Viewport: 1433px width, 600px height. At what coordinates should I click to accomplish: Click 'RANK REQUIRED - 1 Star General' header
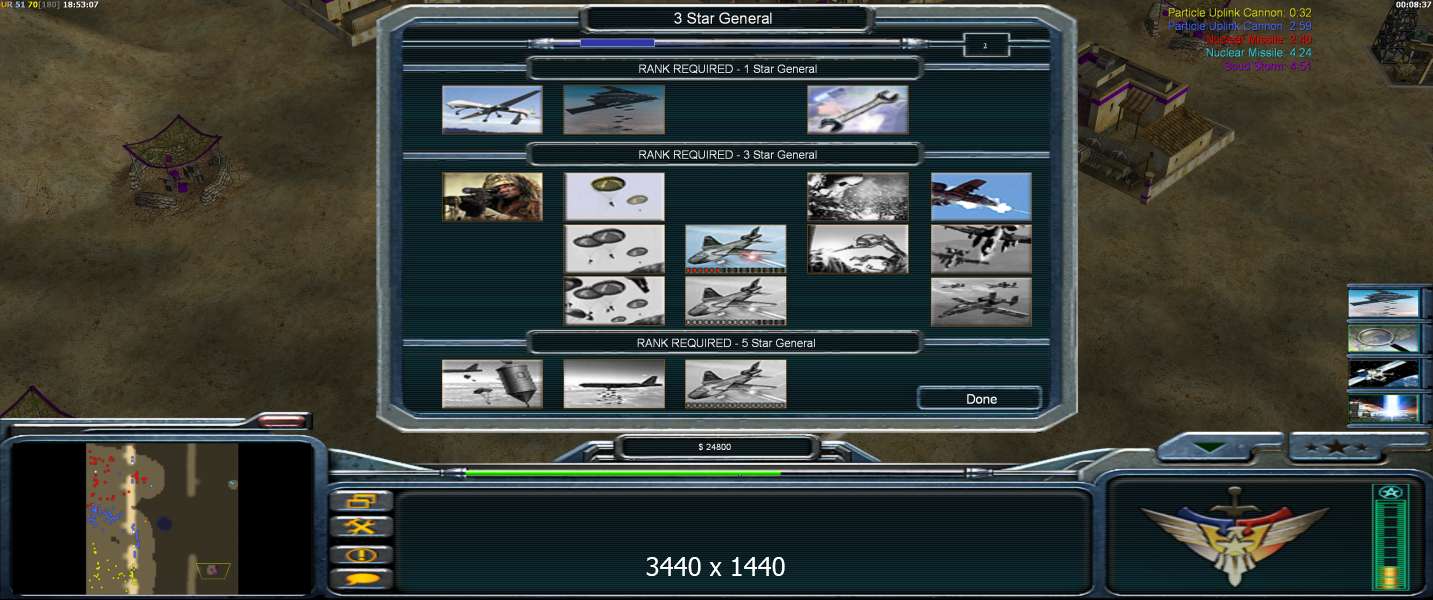tap(727, 69)
